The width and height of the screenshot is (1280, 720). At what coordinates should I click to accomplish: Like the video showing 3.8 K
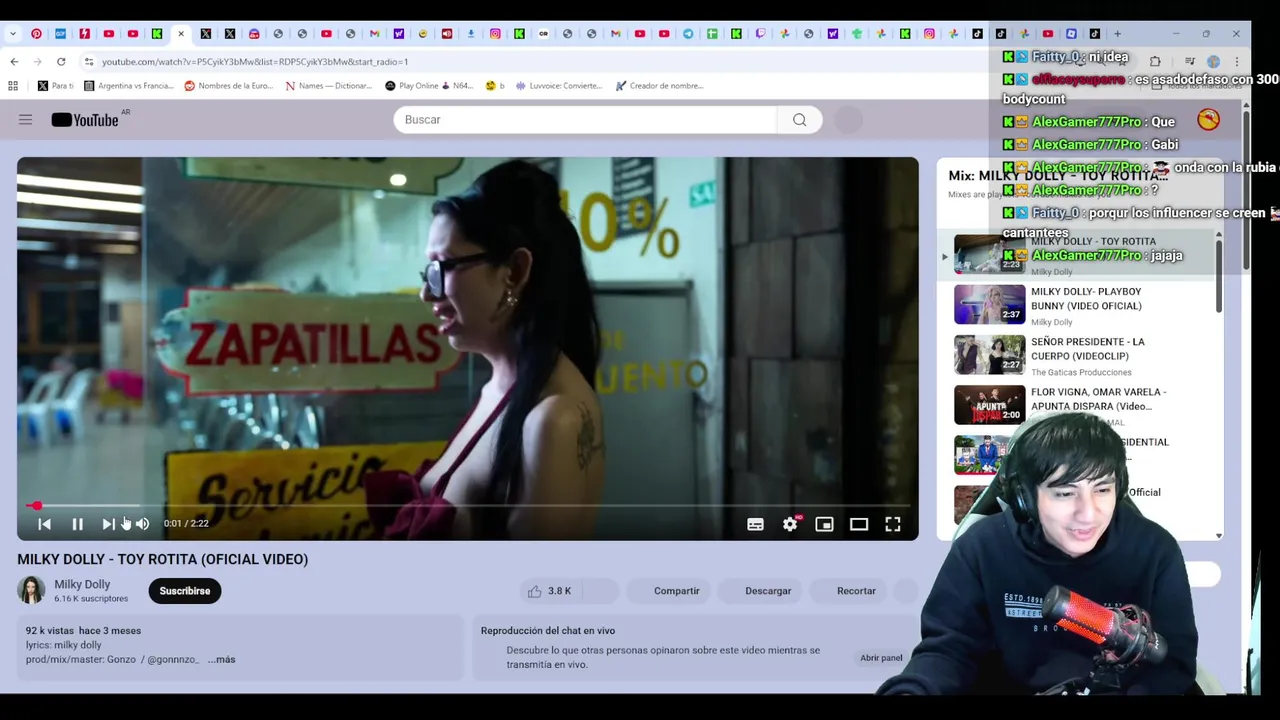(549, 591)
